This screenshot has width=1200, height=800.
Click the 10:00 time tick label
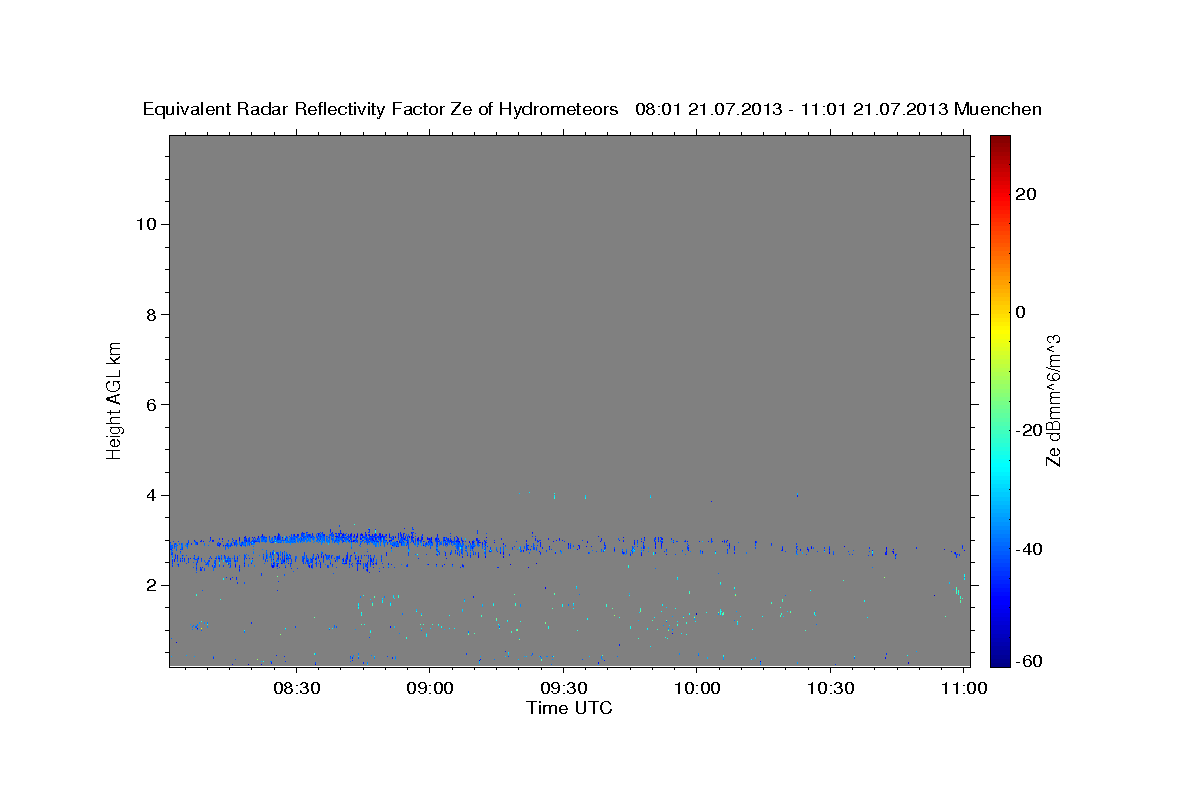[x=697, y=689]
